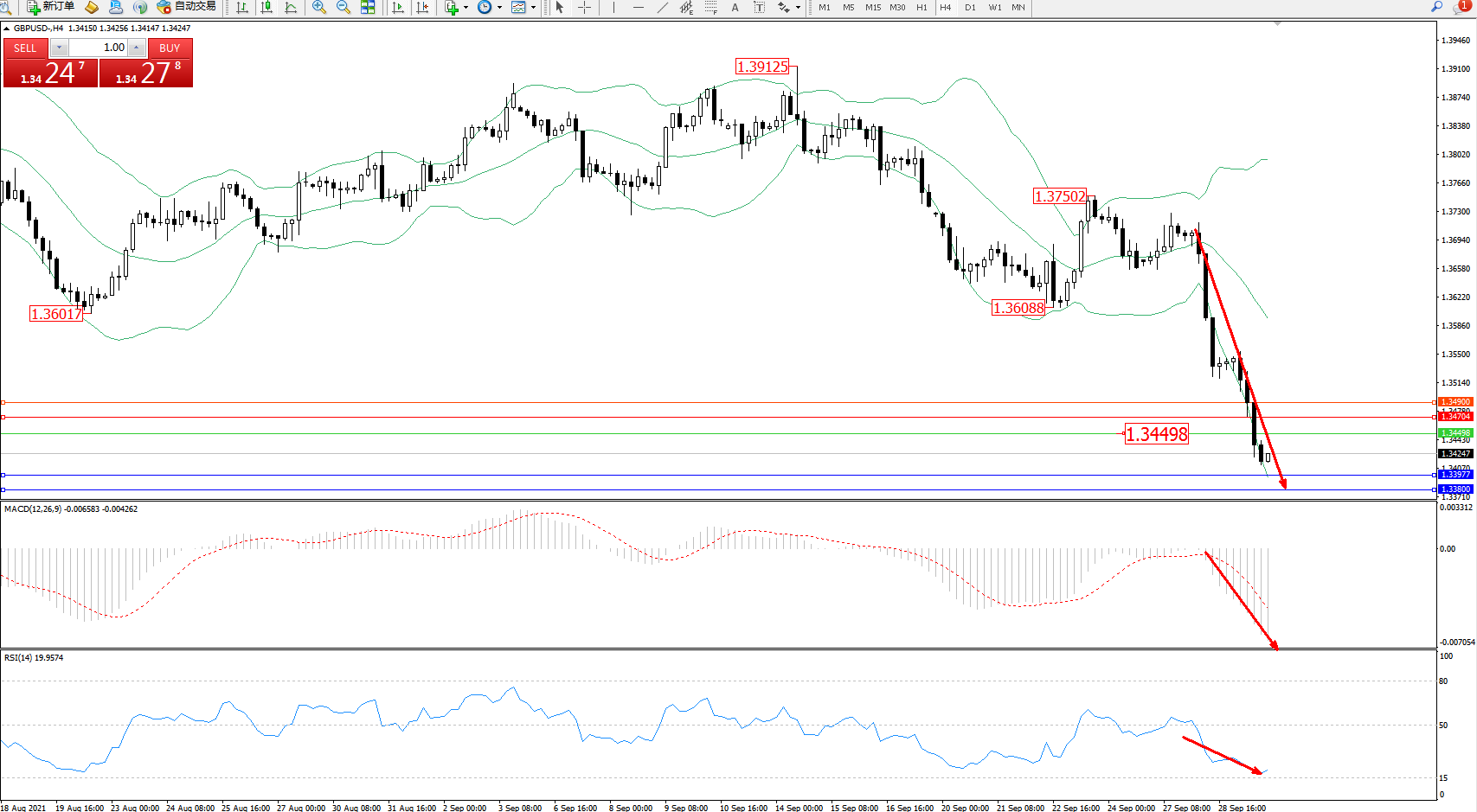
Task: Click the Zoom Out magnifier icon
Action: click(x=344, y=7)
